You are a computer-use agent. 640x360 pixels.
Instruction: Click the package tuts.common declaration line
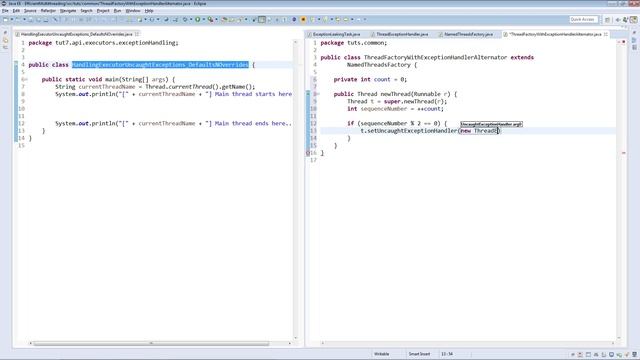tap(353, 43)
